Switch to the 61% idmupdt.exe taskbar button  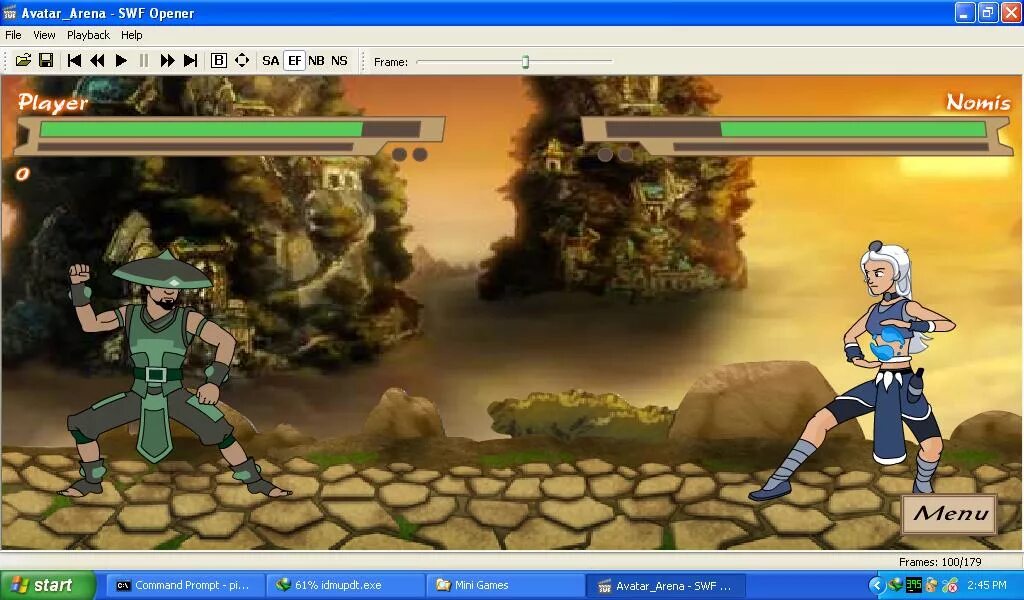[x=345, y=586]
